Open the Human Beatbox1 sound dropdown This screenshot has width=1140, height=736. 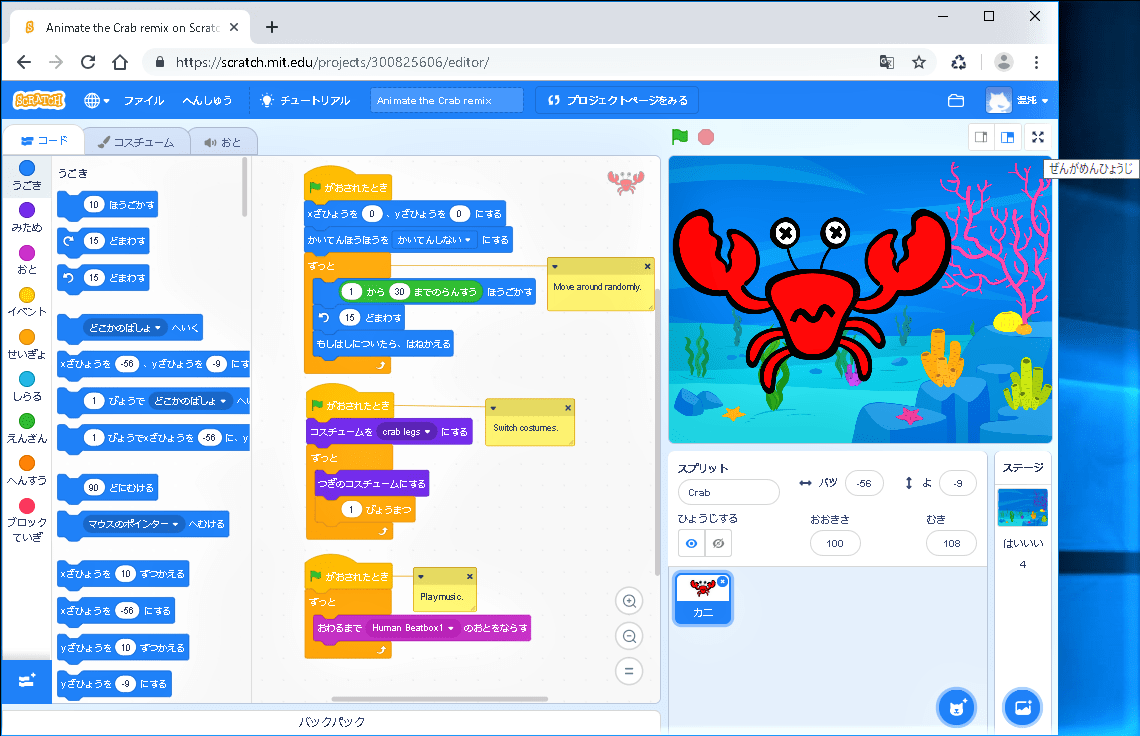click(412, 628)
